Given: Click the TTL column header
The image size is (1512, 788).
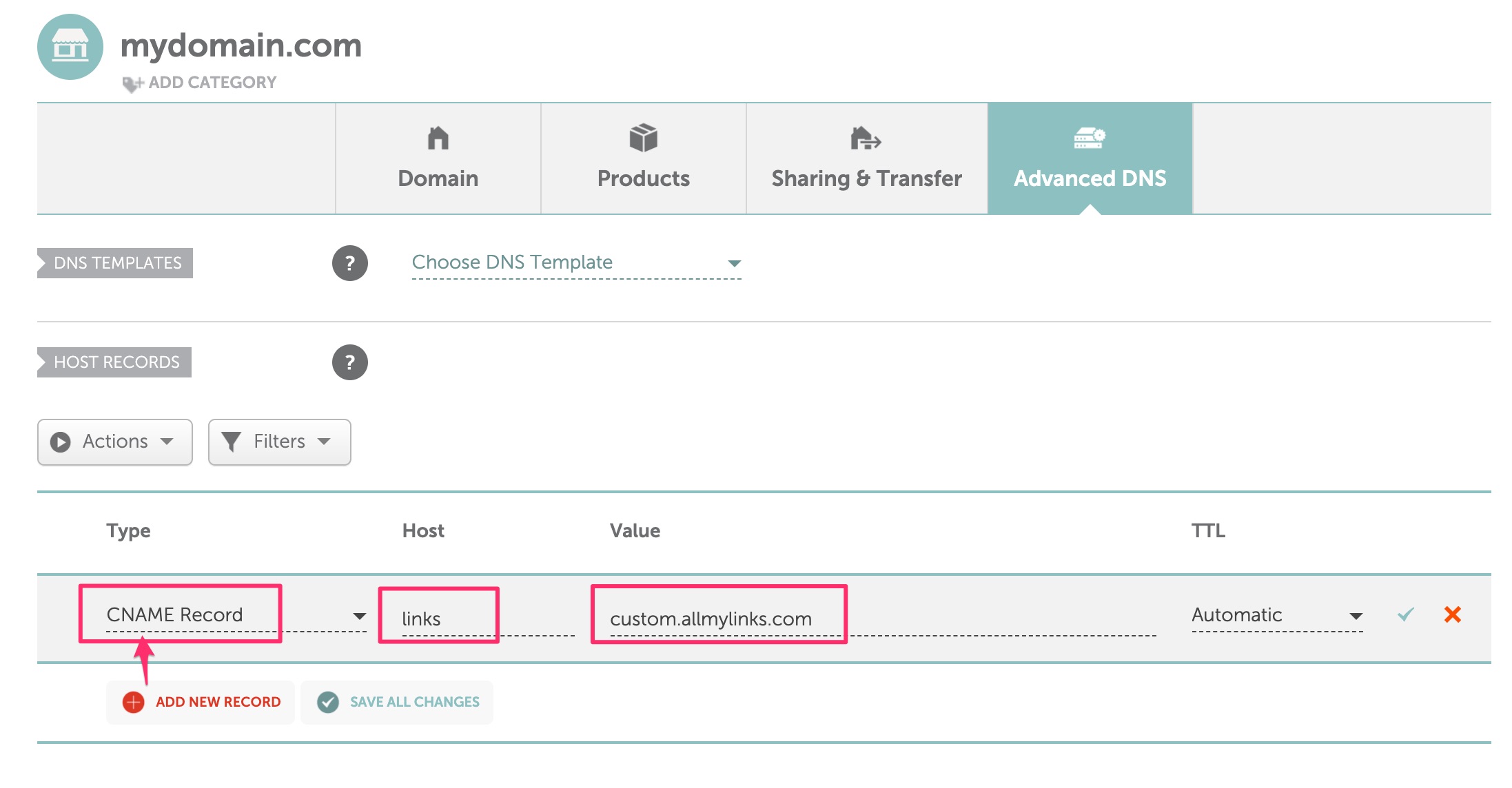Looking at the screenshot, I should pos(1209,531).
